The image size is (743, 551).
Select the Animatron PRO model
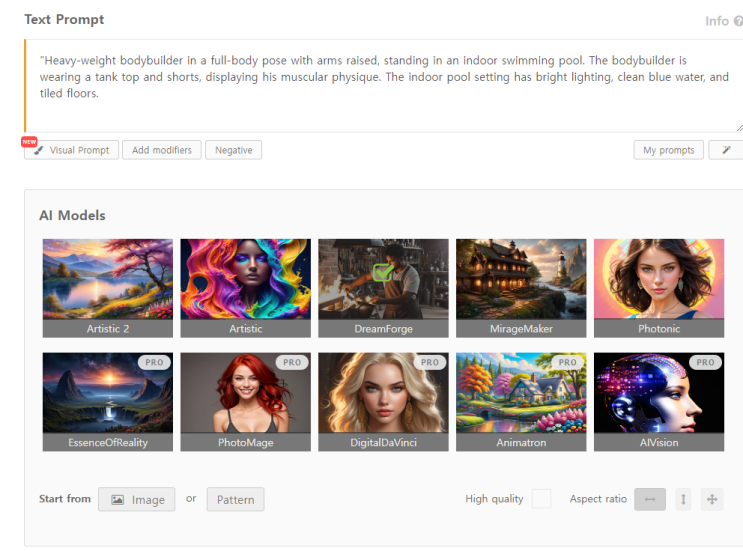[521, 402]
